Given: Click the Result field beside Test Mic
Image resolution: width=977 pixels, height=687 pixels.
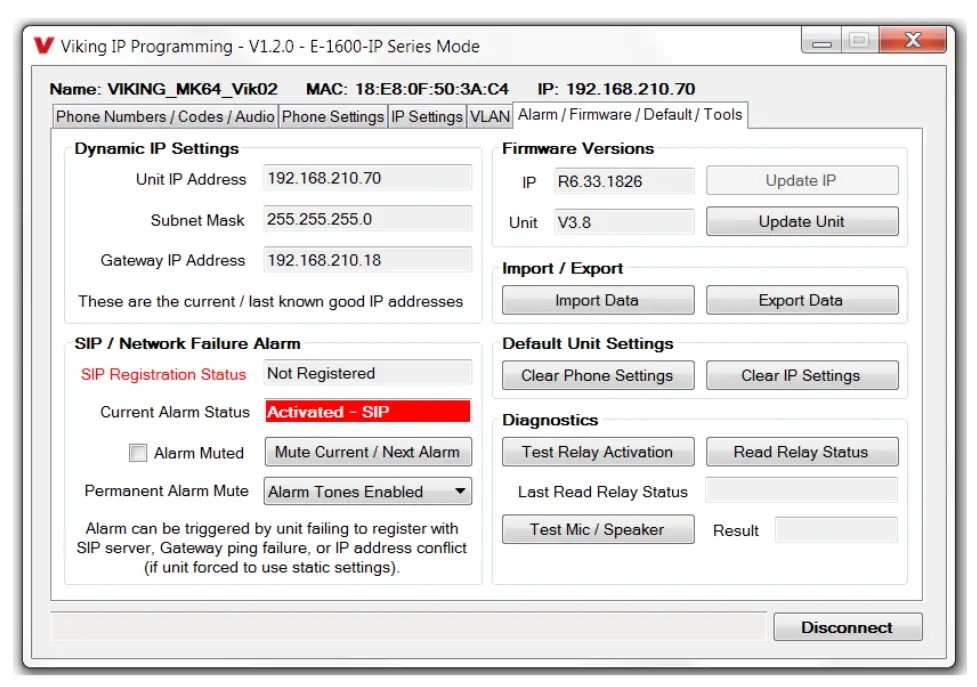Looking at the screenshot, I should point(836,530).
